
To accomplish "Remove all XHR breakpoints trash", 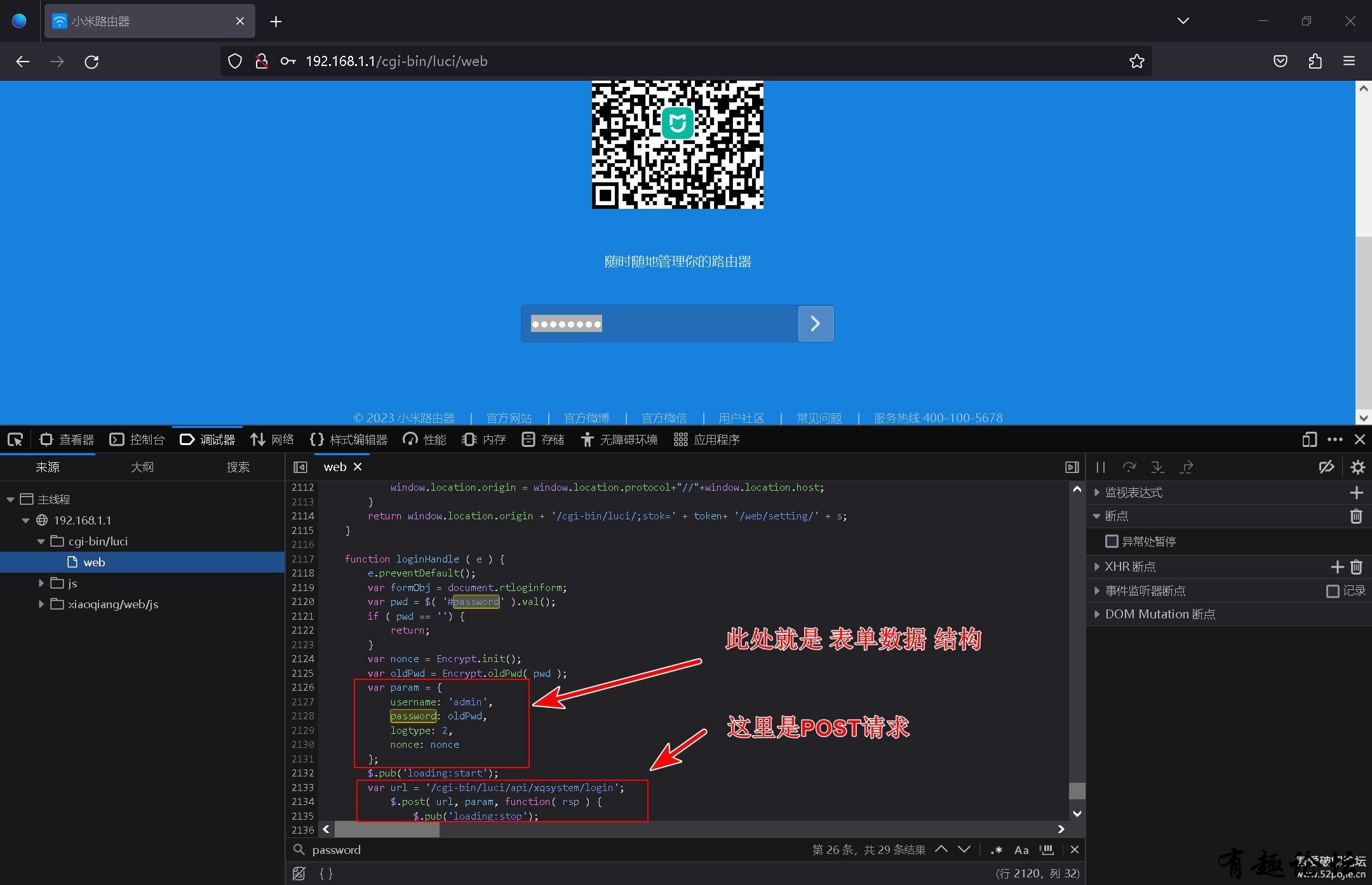I will click(1357, 566).
